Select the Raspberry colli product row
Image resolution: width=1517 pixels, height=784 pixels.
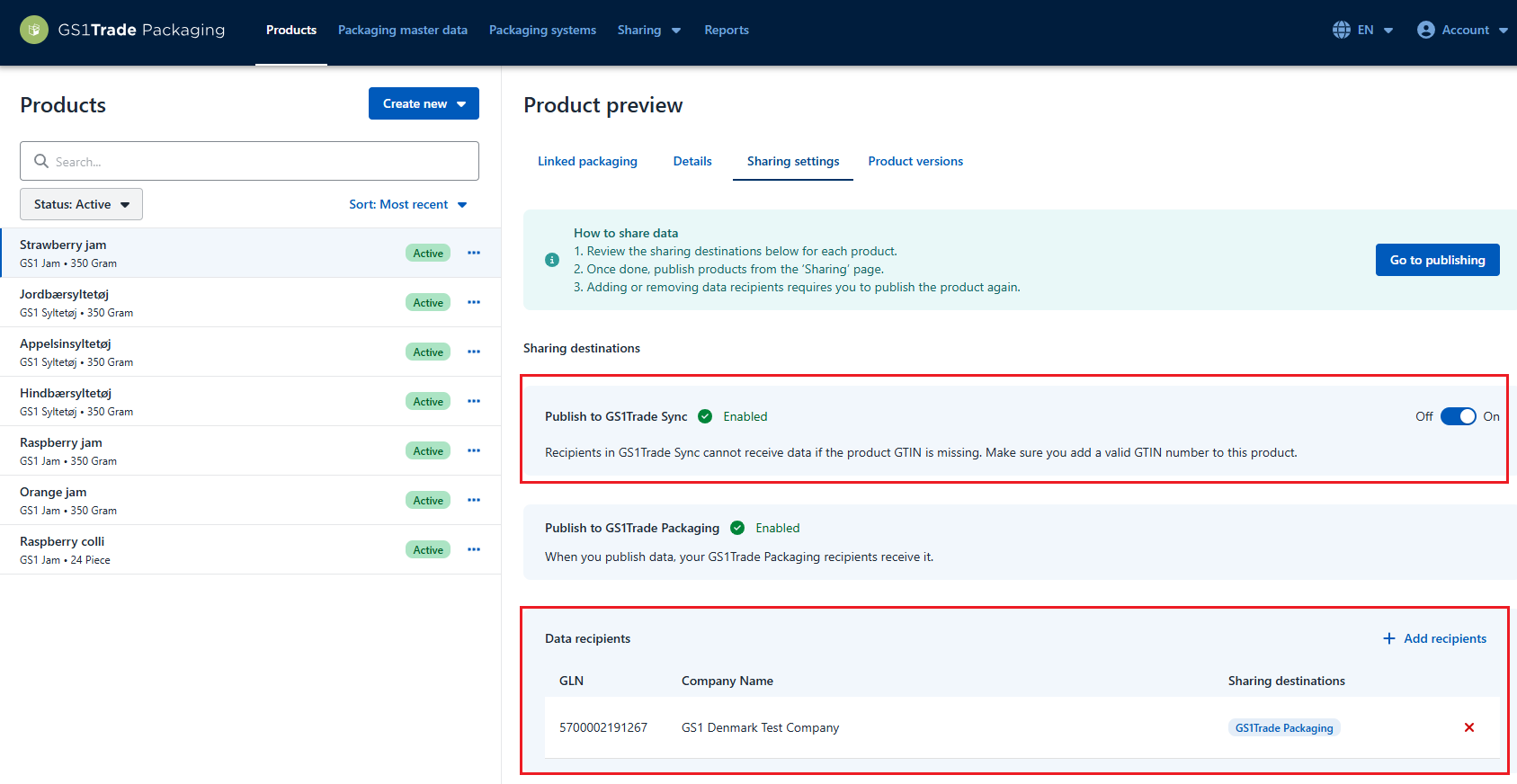coord(250,549)
